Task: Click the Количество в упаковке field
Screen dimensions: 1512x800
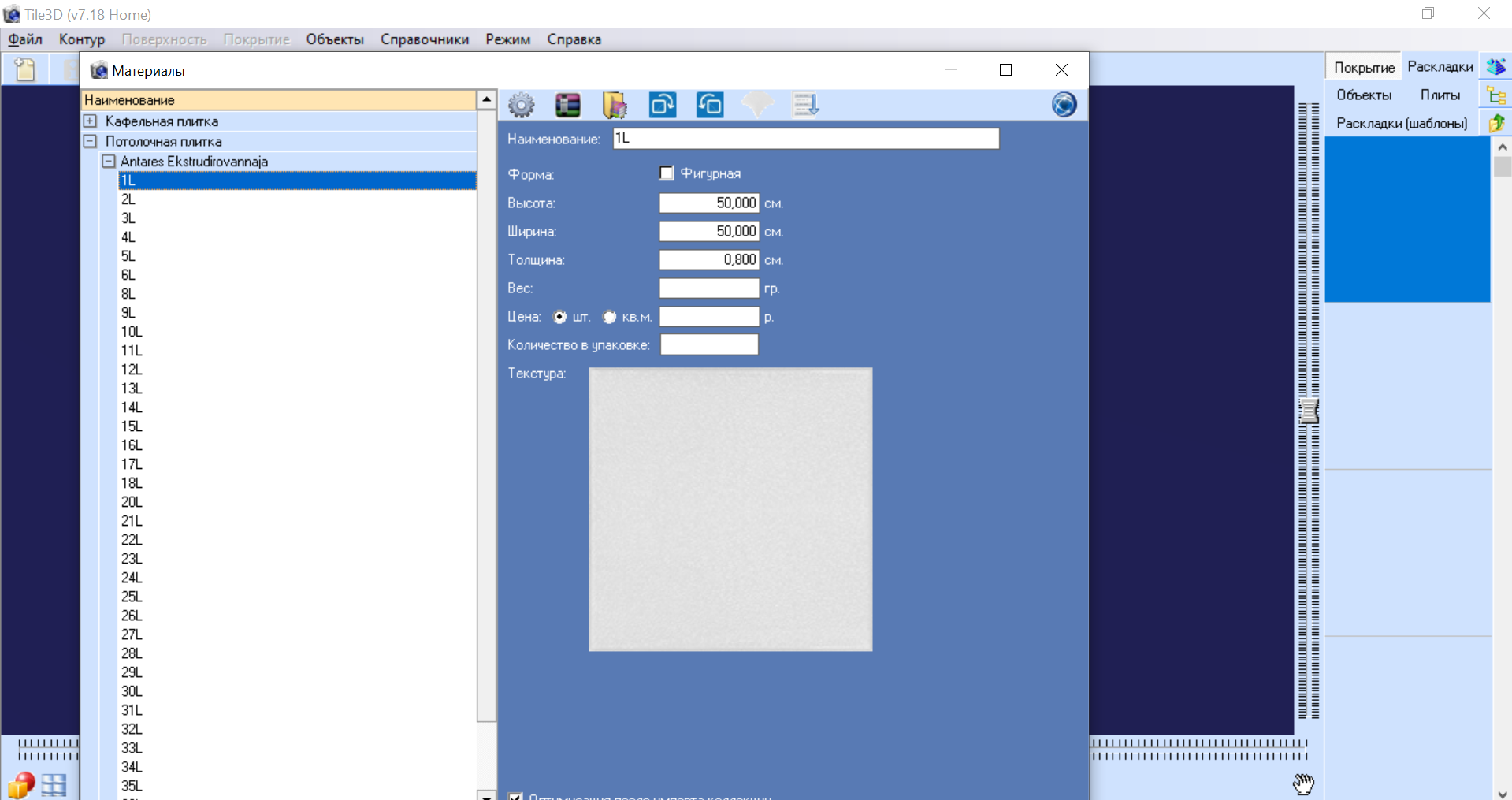Action: 709,345
